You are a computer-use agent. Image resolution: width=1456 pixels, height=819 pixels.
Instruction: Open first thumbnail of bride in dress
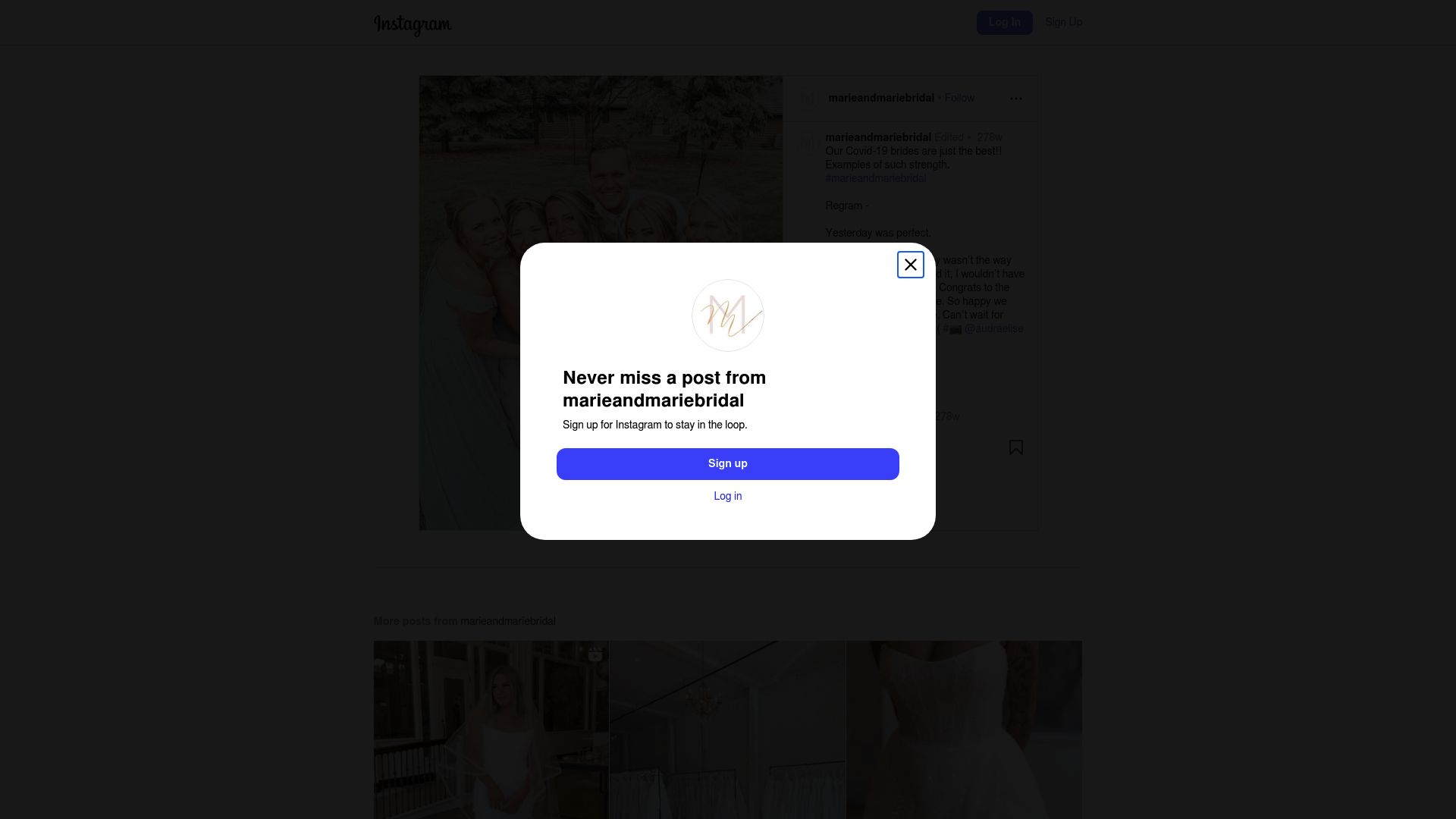491,730
